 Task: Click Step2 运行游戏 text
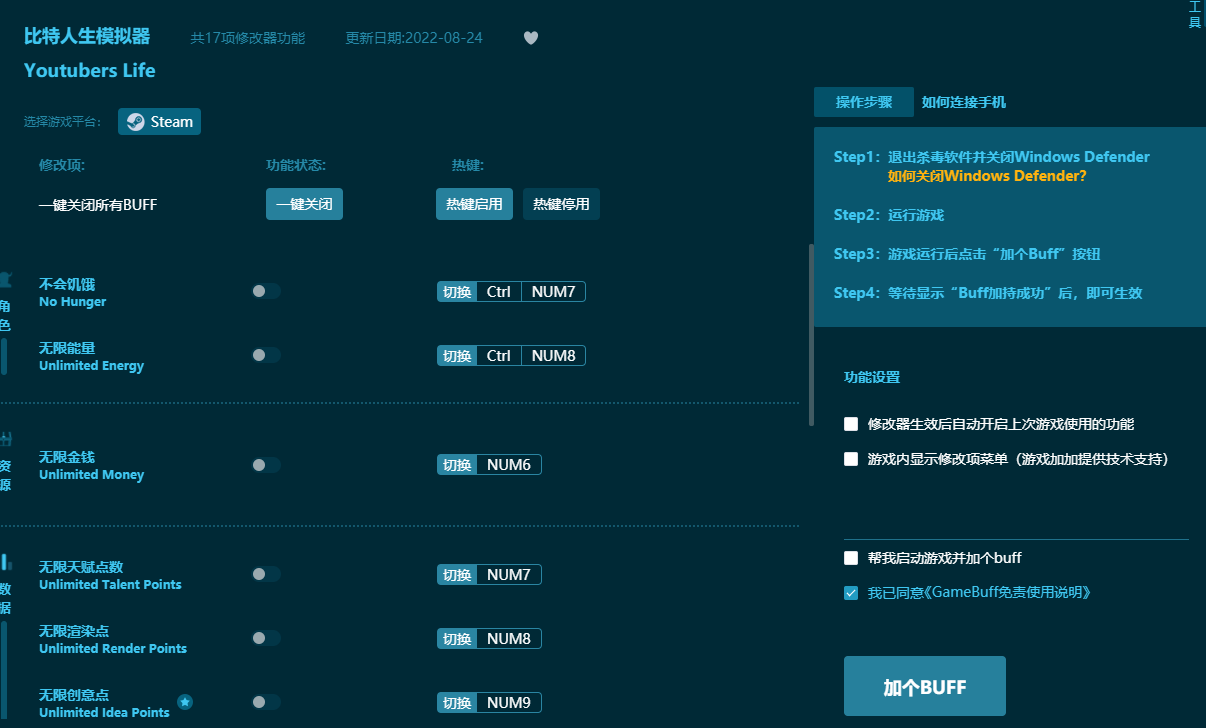[x=889, y=215]
